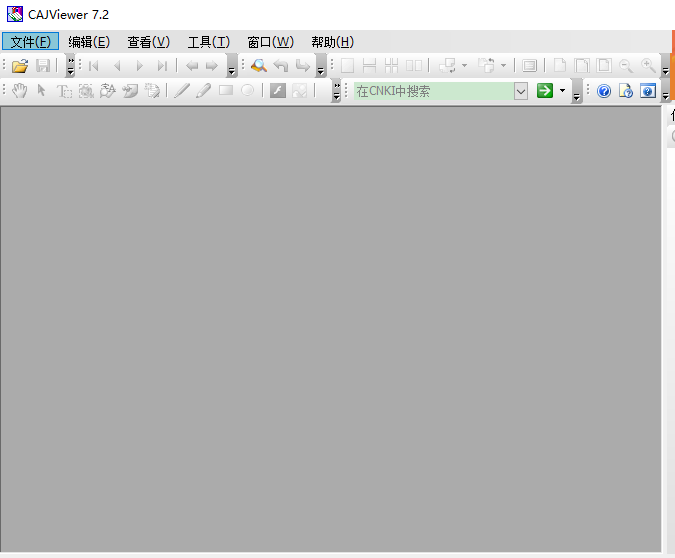Open the 工具(T) menu
This screenshot has width=675, height=558.
[x=209, y=42]
